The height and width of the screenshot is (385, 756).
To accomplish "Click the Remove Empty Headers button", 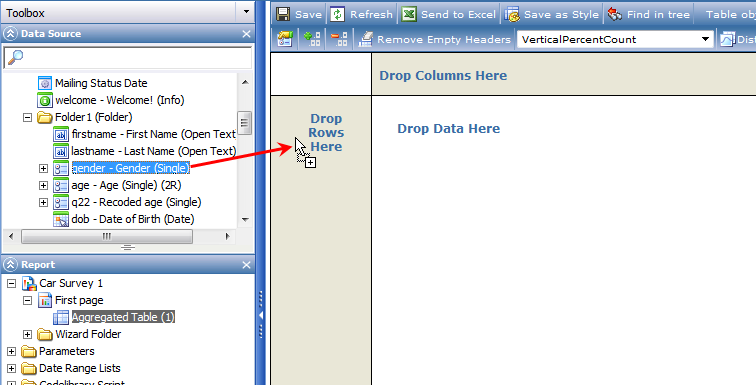I will [x=434, y=40].
